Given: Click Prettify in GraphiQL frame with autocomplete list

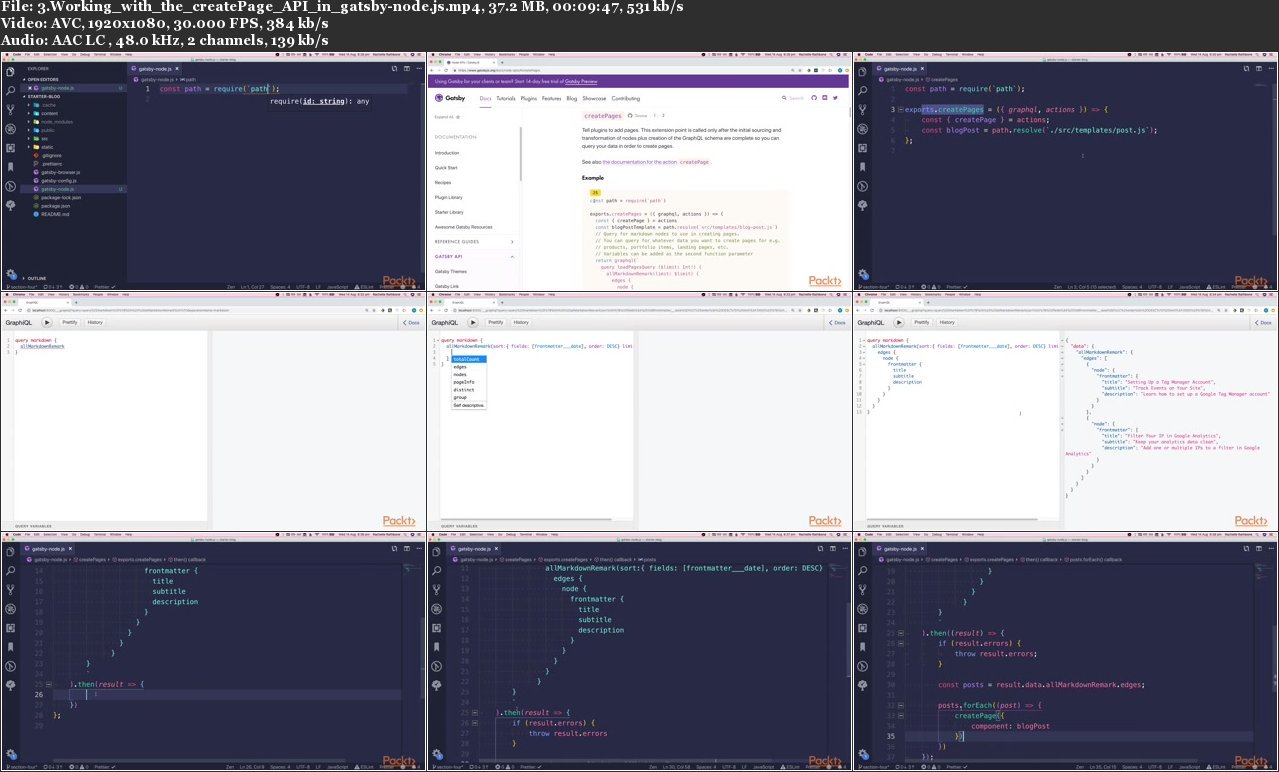Looking at the screenshot, I should [x=496, y=322].
